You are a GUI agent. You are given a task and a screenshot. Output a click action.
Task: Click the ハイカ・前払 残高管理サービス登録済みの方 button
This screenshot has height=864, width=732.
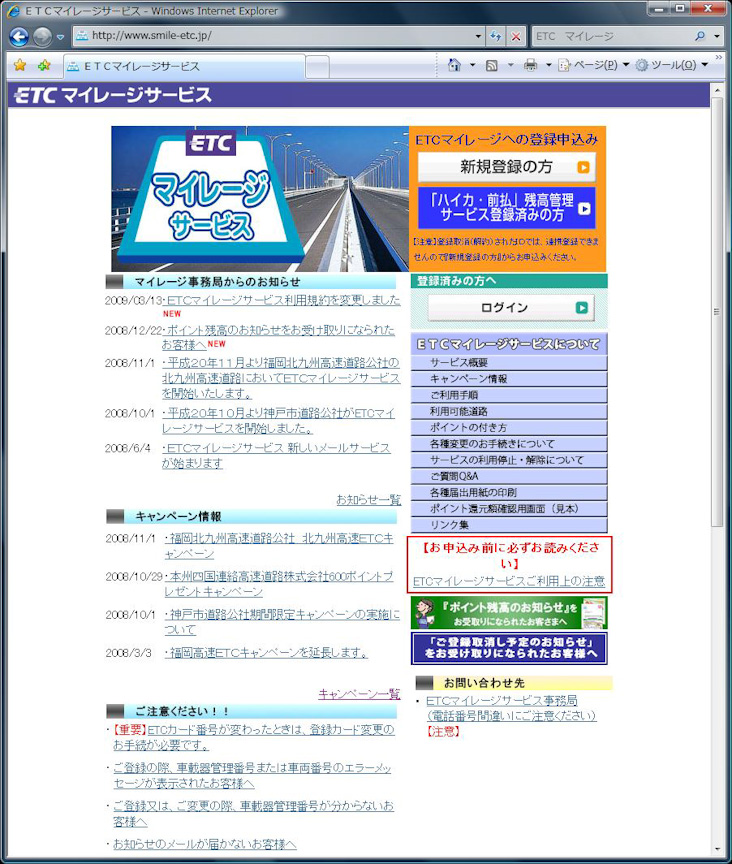(507, 208)
